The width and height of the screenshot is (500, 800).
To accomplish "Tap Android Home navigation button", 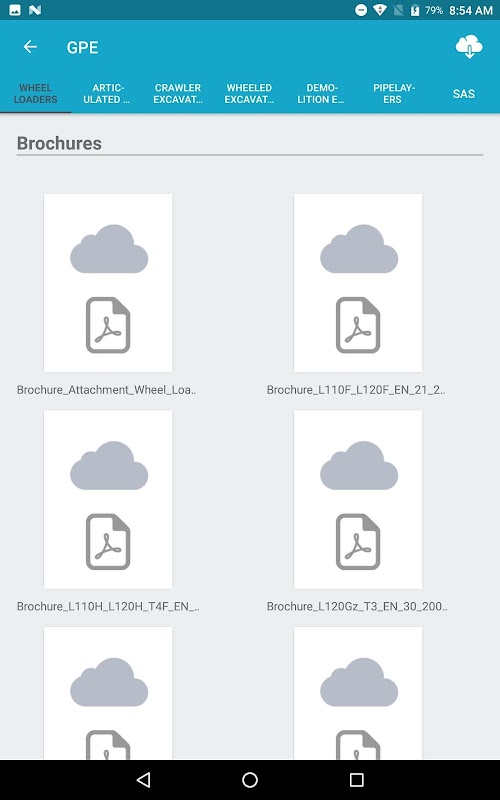I will click(x=250, y=780).
